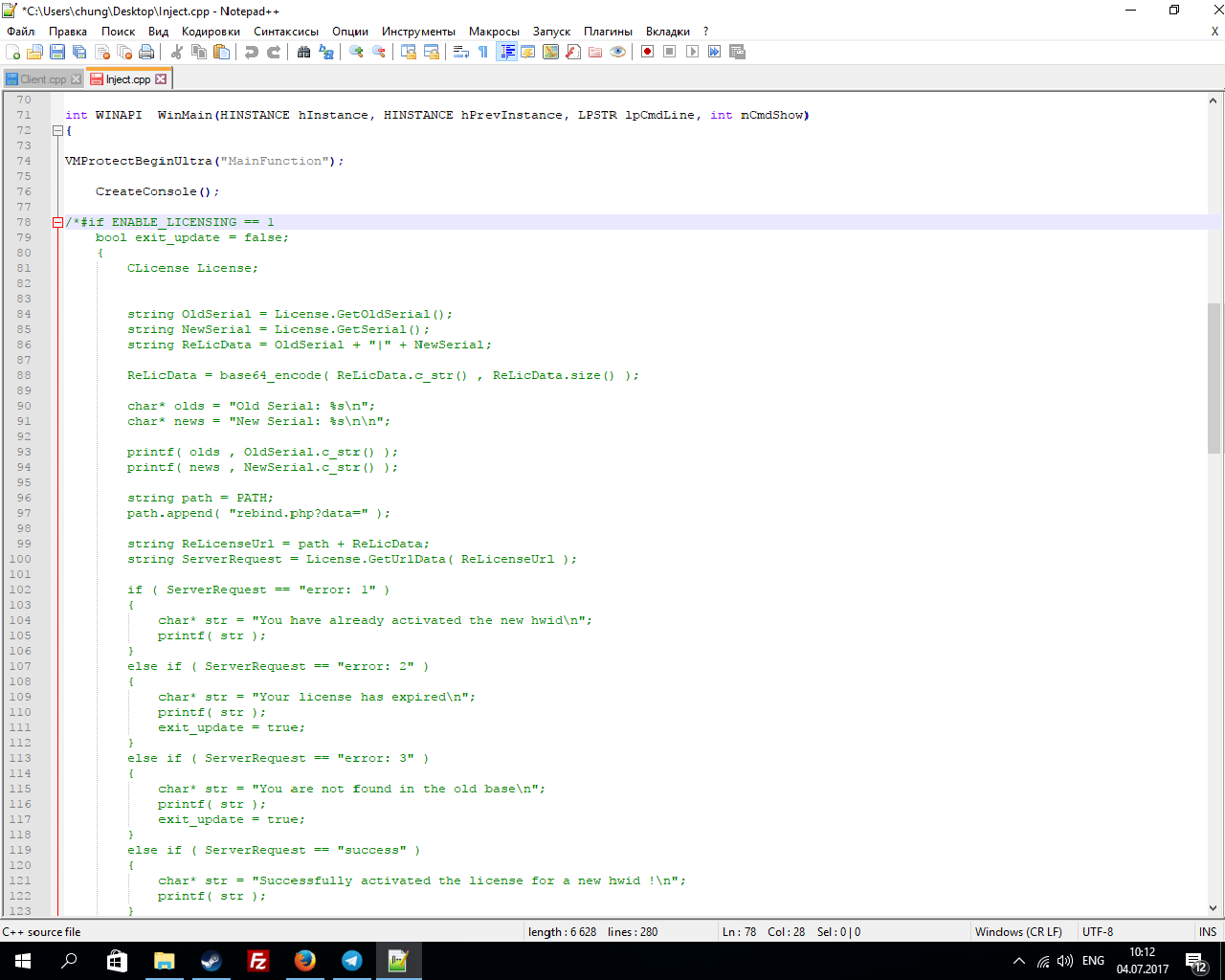Viewport: 1225px width, 980px height.
Task: Toggle synchronized horizontal scrolling
Action: pos(432,52)
